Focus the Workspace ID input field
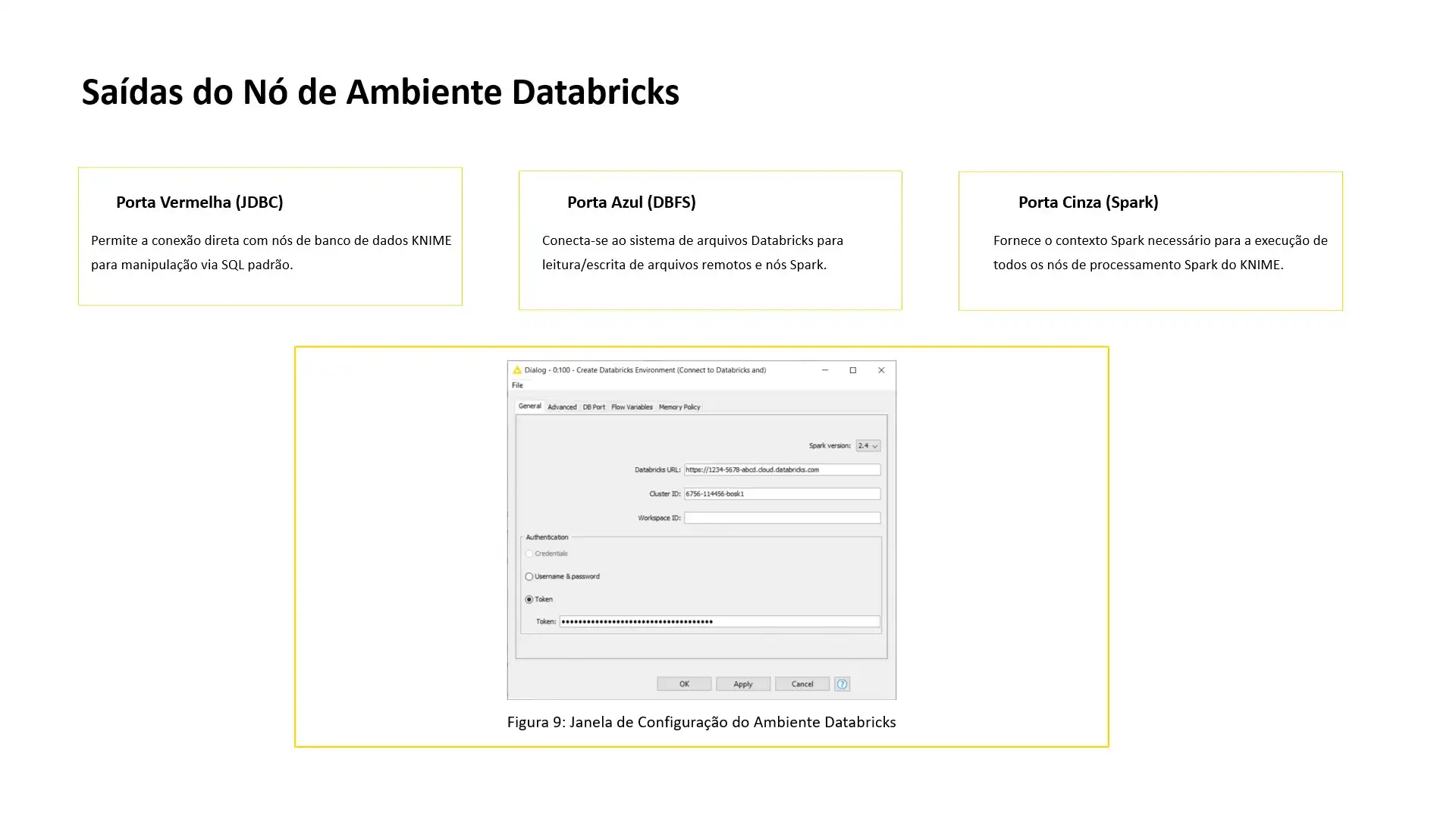Screen dimensions: 1456x819 coord(782,518)
